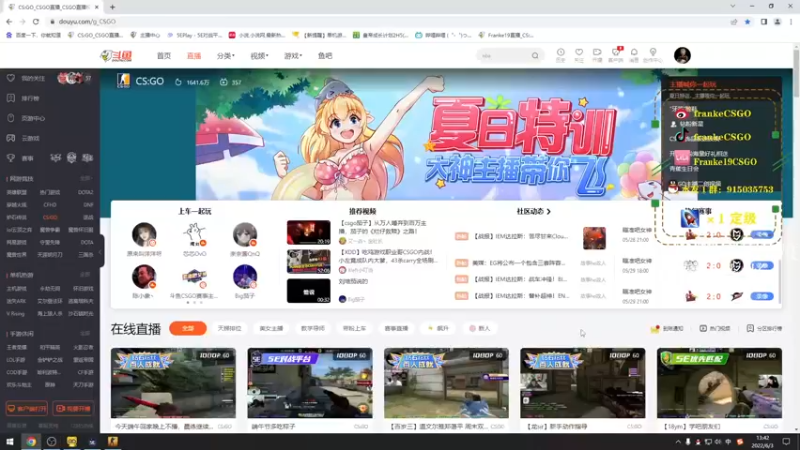Collapse the left sidebar with arrow handle
Image resolution: width=800 pixels, height=450 pixels.
pyautogui.click(x=101, y=251)
